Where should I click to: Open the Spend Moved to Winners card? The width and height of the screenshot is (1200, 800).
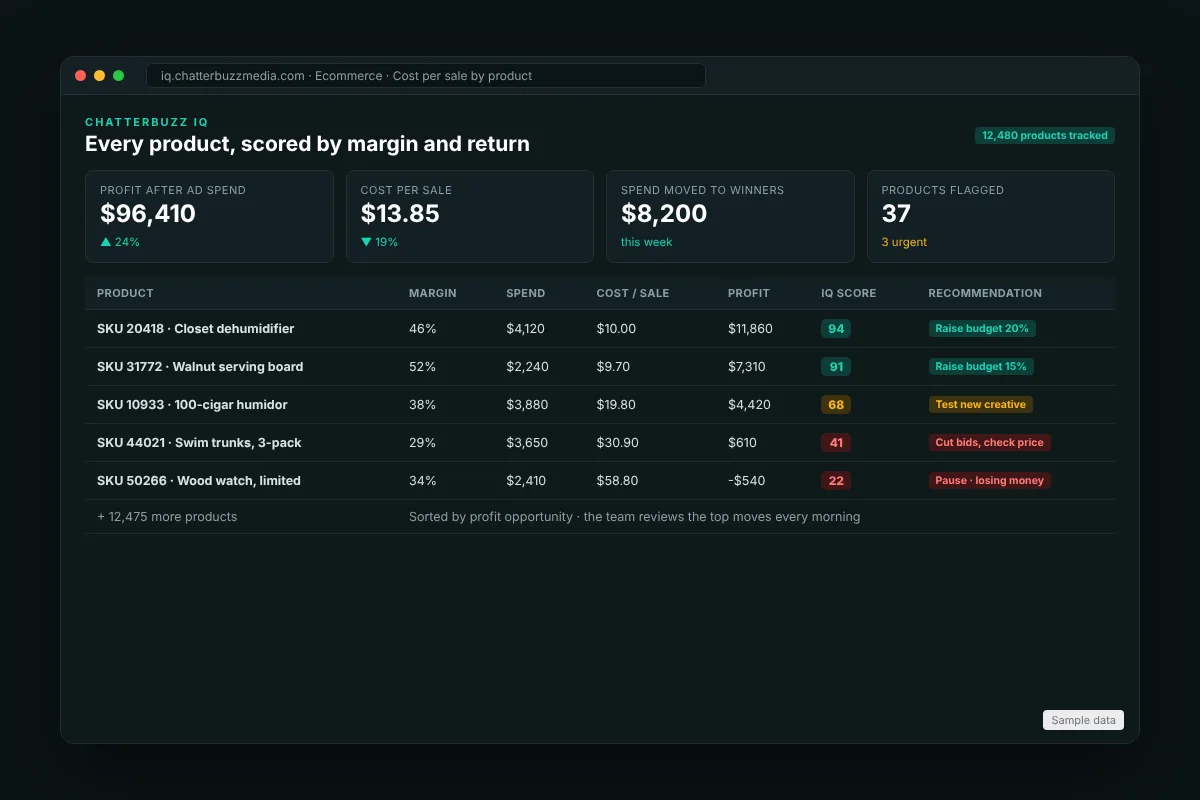(730, 216)
